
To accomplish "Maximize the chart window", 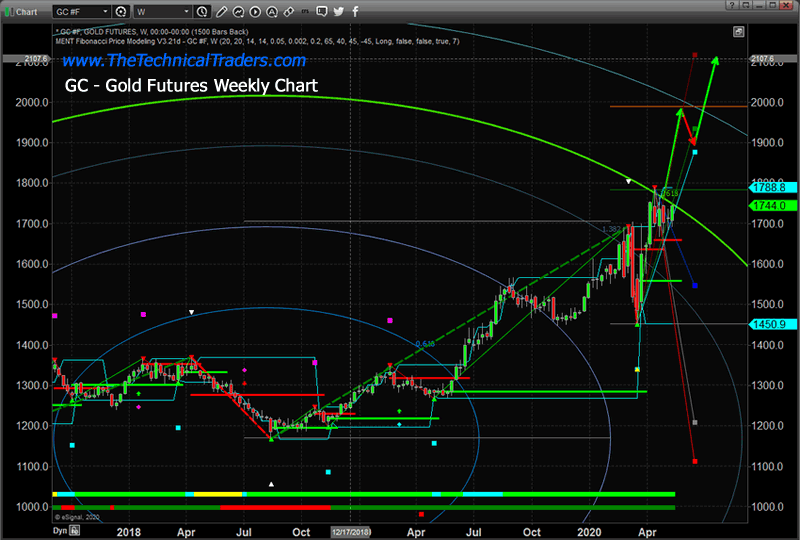I will point(772,5).
